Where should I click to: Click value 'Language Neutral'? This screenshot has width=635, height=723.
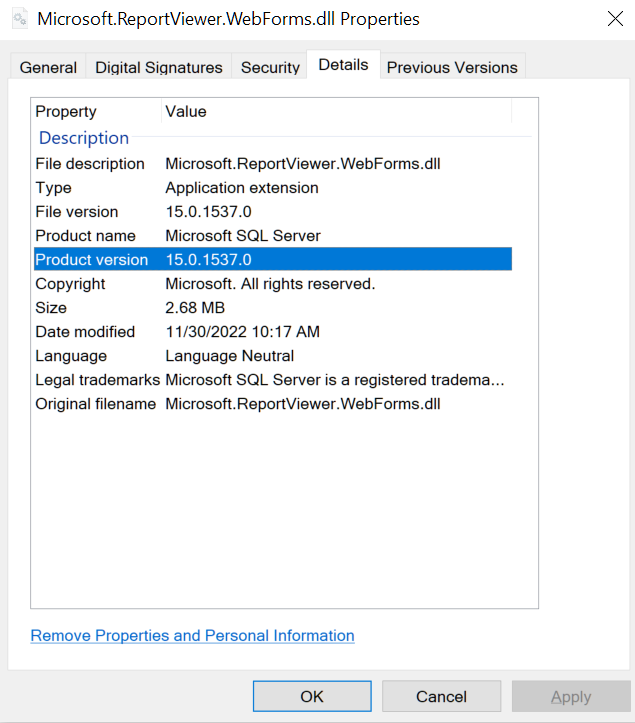(230, 356)
